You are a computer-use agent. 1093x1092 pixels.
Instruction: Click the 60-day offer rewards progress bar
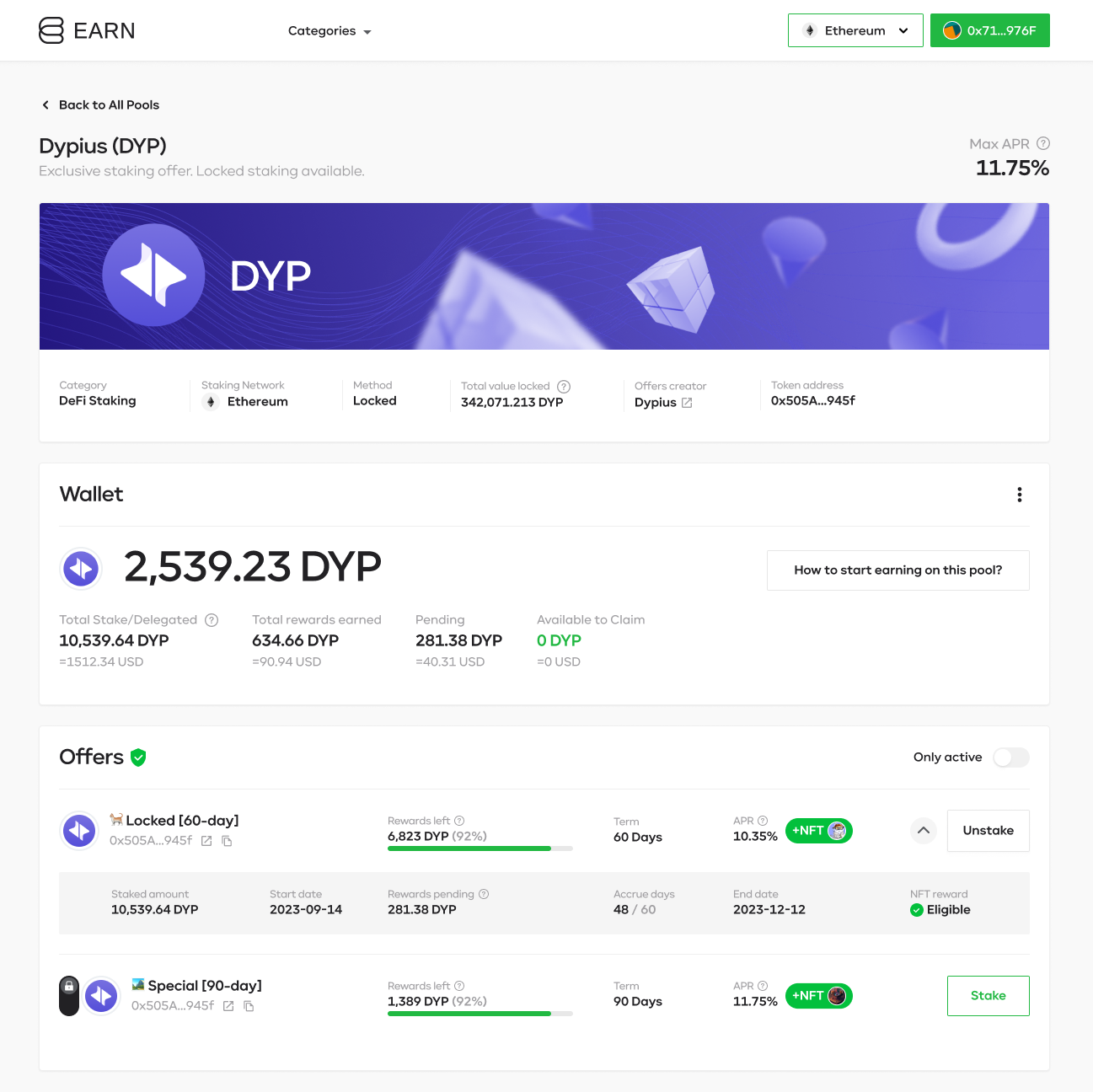pos(480,848)
